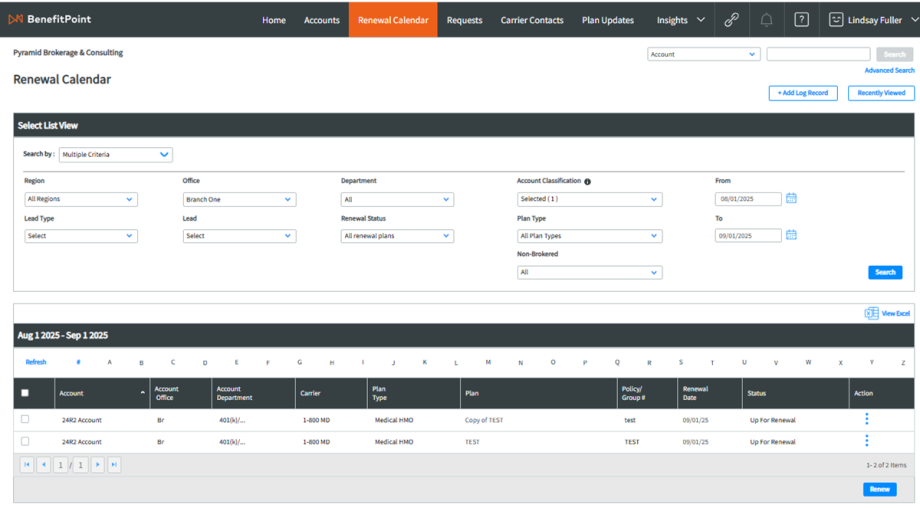Open the Department dropdown

397,199
